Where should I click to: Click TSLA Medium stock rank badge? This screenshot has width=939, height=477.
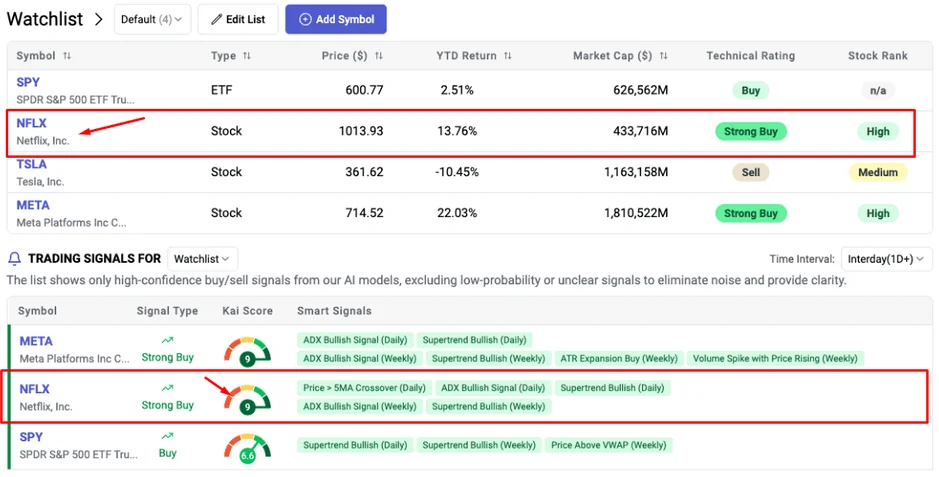click(x=878, y=172)
